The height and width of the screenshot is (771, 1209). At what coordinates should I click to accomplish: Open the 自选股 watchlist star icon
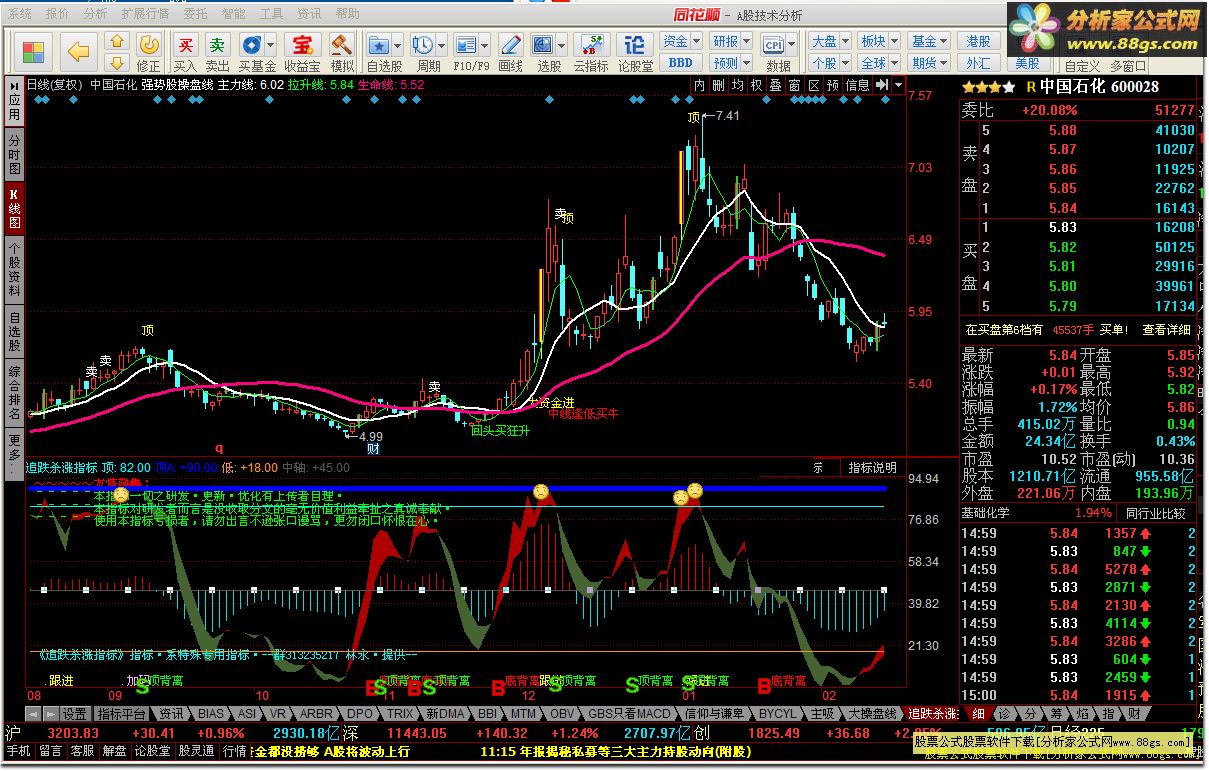[x=379, y=45]
